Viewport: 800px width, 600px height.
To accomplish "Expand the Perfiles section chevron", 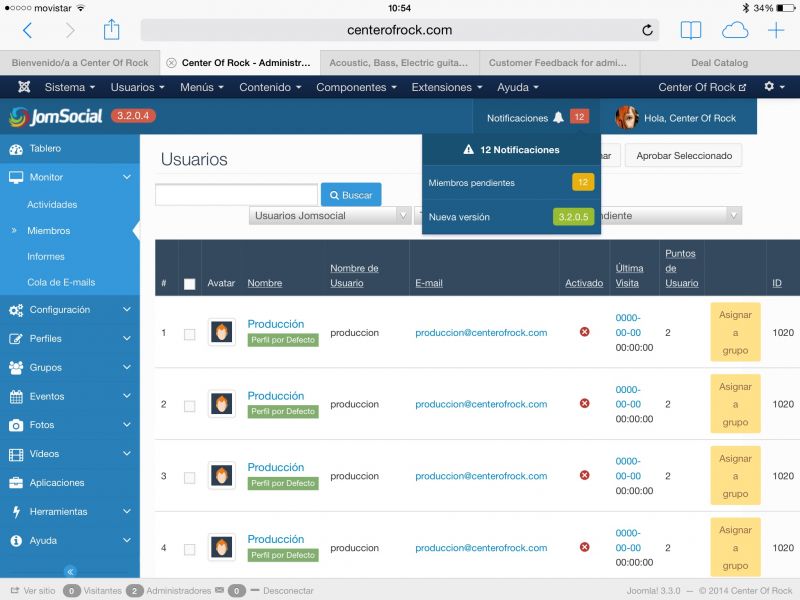I will pos(127,338).
